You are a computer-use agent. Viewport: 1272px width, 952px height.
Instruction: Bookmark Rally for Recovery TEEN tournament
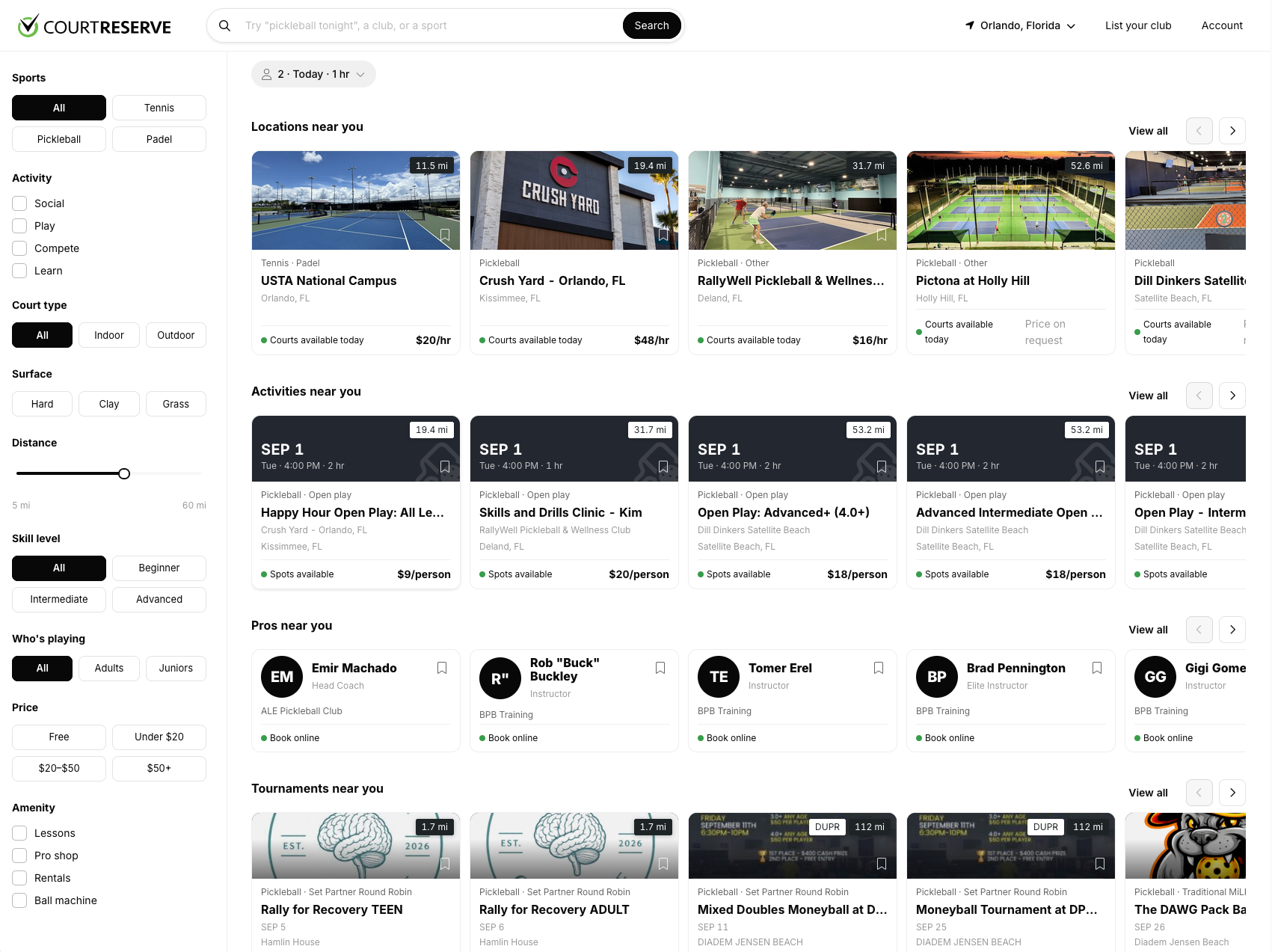pos(445,864)
